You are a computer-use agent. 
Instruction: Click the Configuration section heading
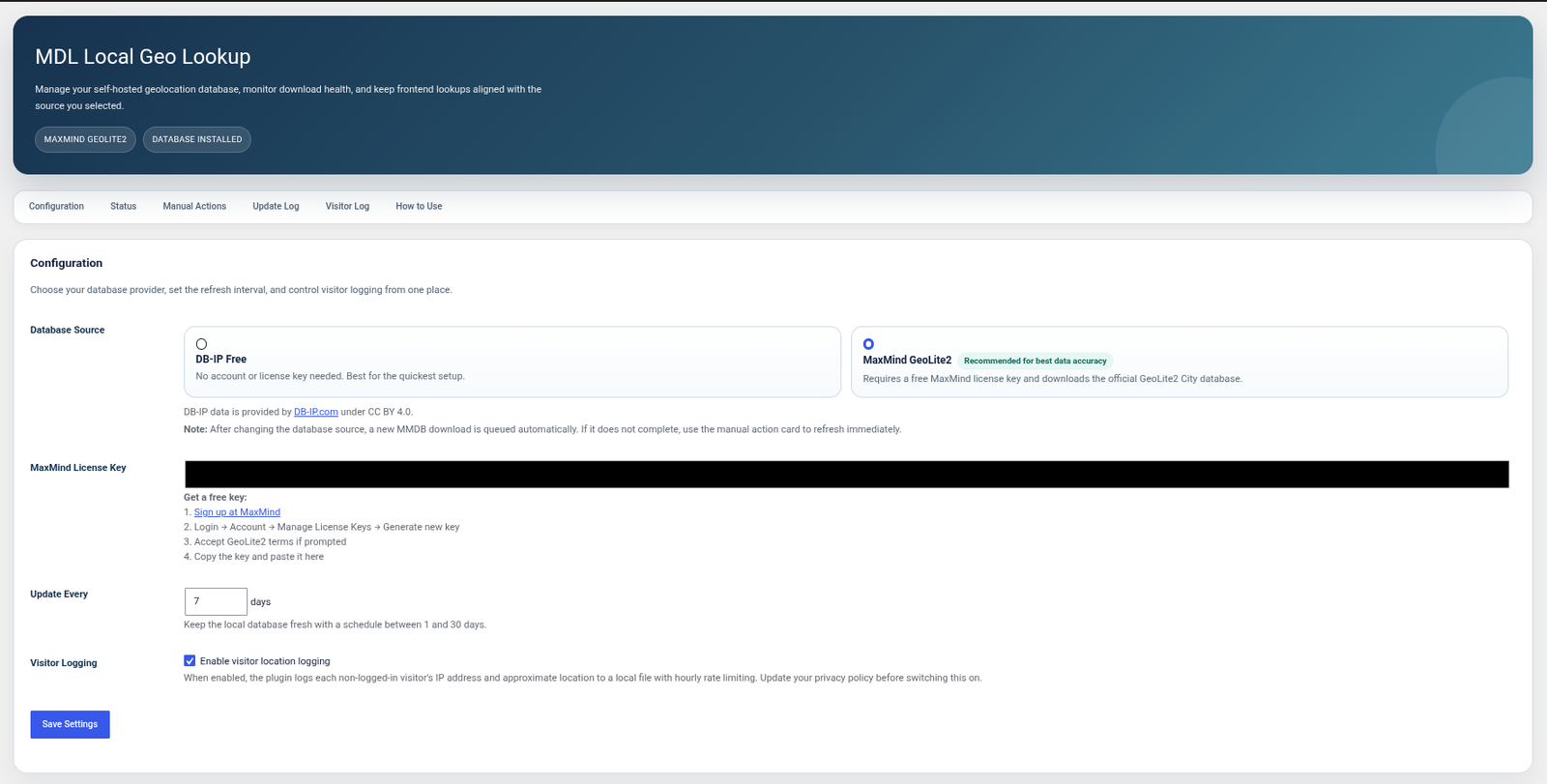point(66,263)
